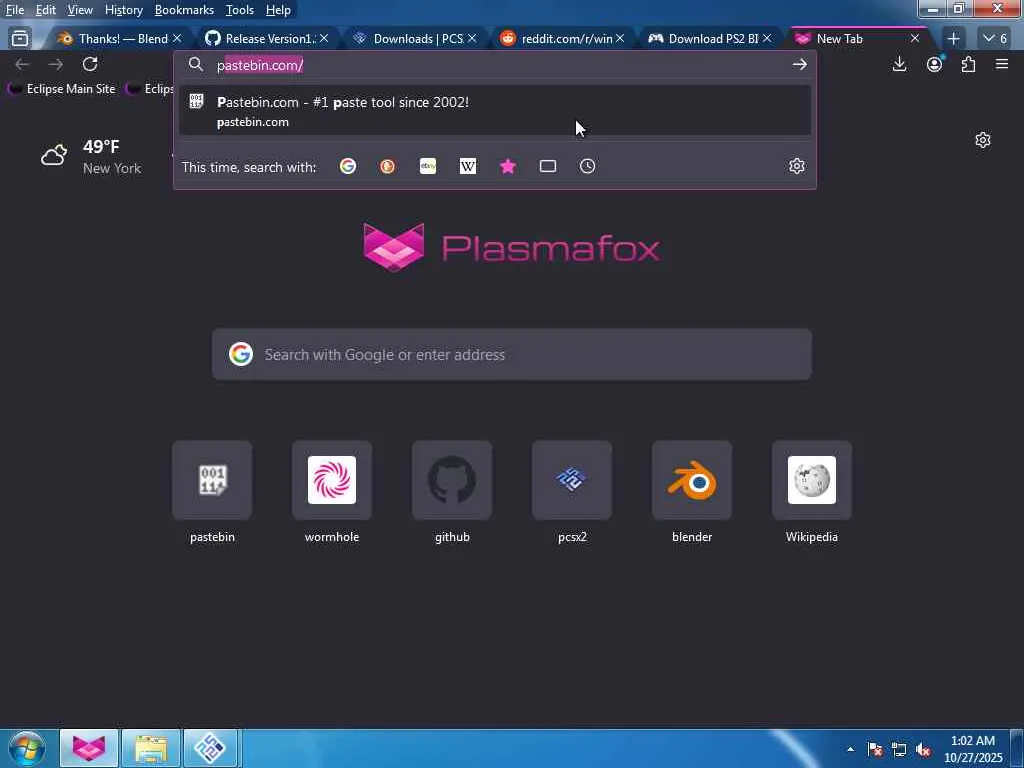This screenshot has height=768, width=1024.
Task: Click the 49°F New York weather widget
Action: tap(90, 157)
